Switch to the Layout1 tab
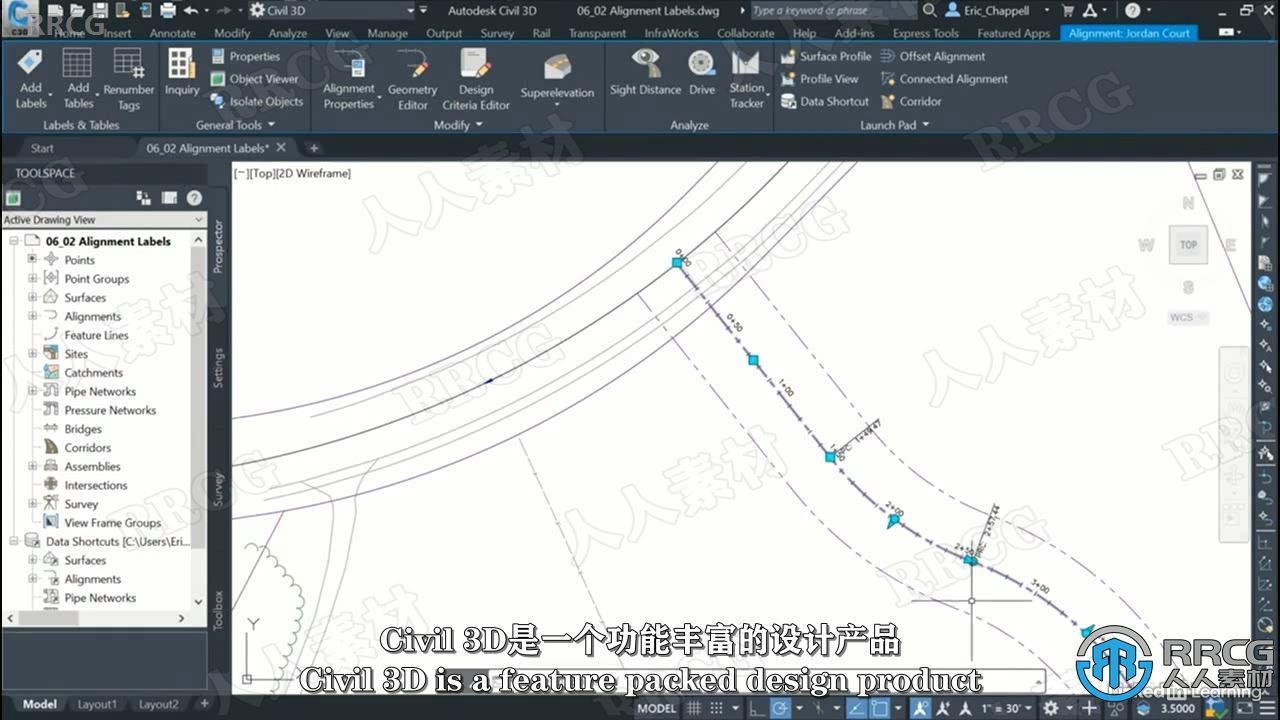This screenshot has height=720, width=1280. coord(97,704)
